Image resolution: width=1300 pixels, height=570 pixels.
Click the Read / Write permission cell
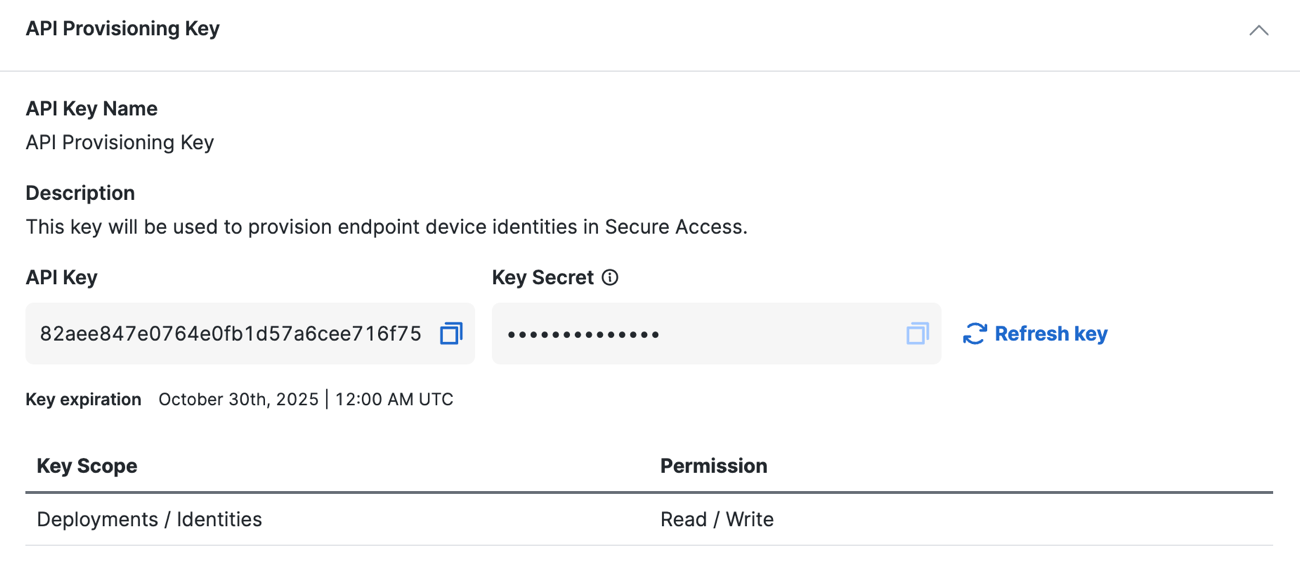tap(717, 519)
